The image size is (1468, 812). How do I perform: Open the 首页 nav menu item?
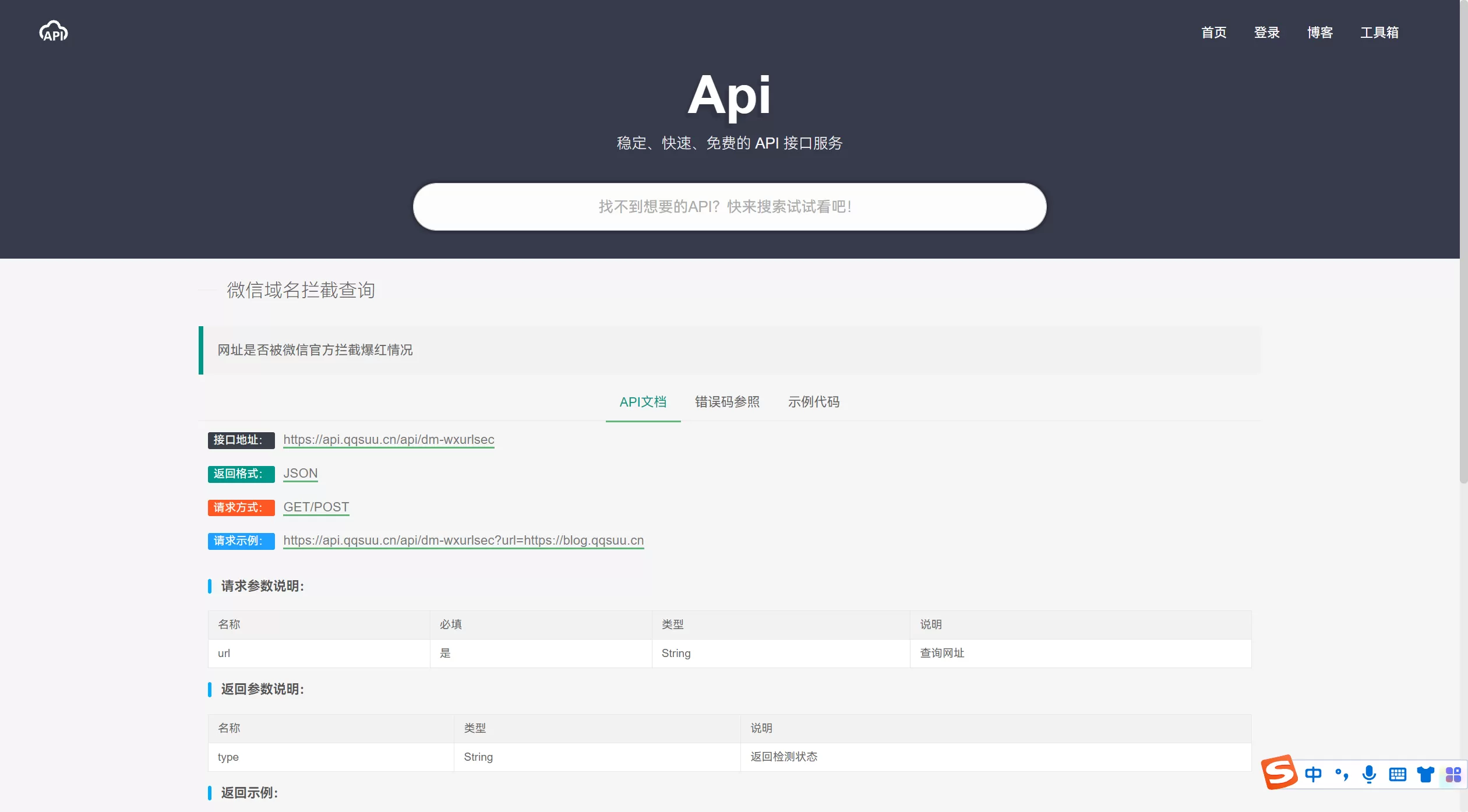[x=1214, y=33]
